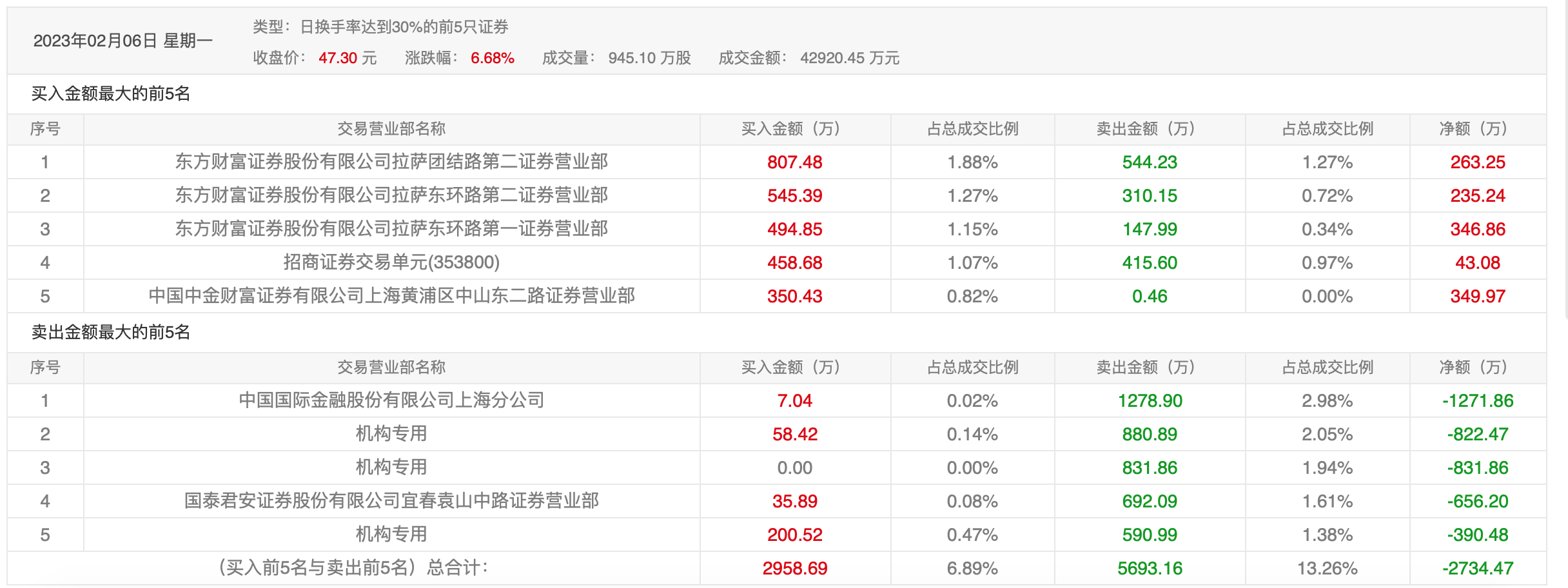Click the buy amount 807.48 cell
Image resolution: width=1568 pixels, height=588 pixels.
click(794, 162)
